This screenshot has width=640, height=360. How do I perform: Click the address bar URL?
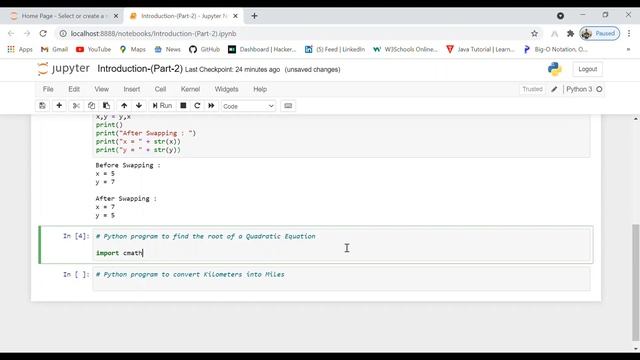point(153,33)
